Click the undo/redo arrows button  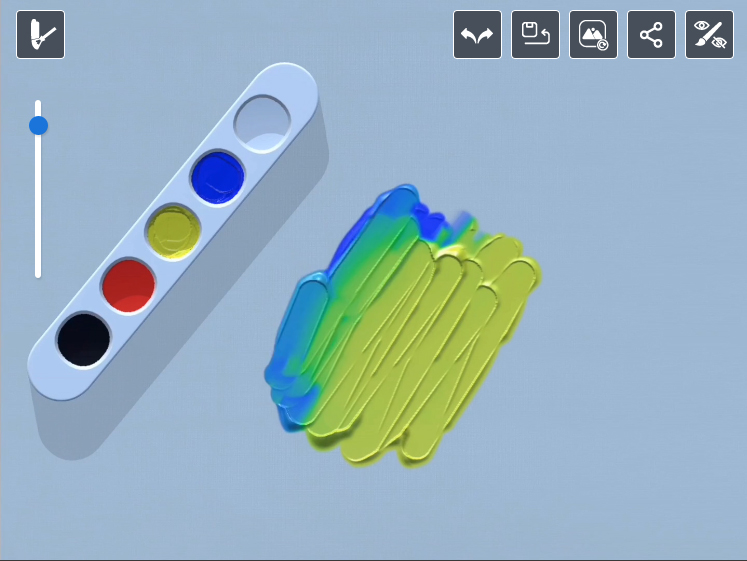coord(477,35)
